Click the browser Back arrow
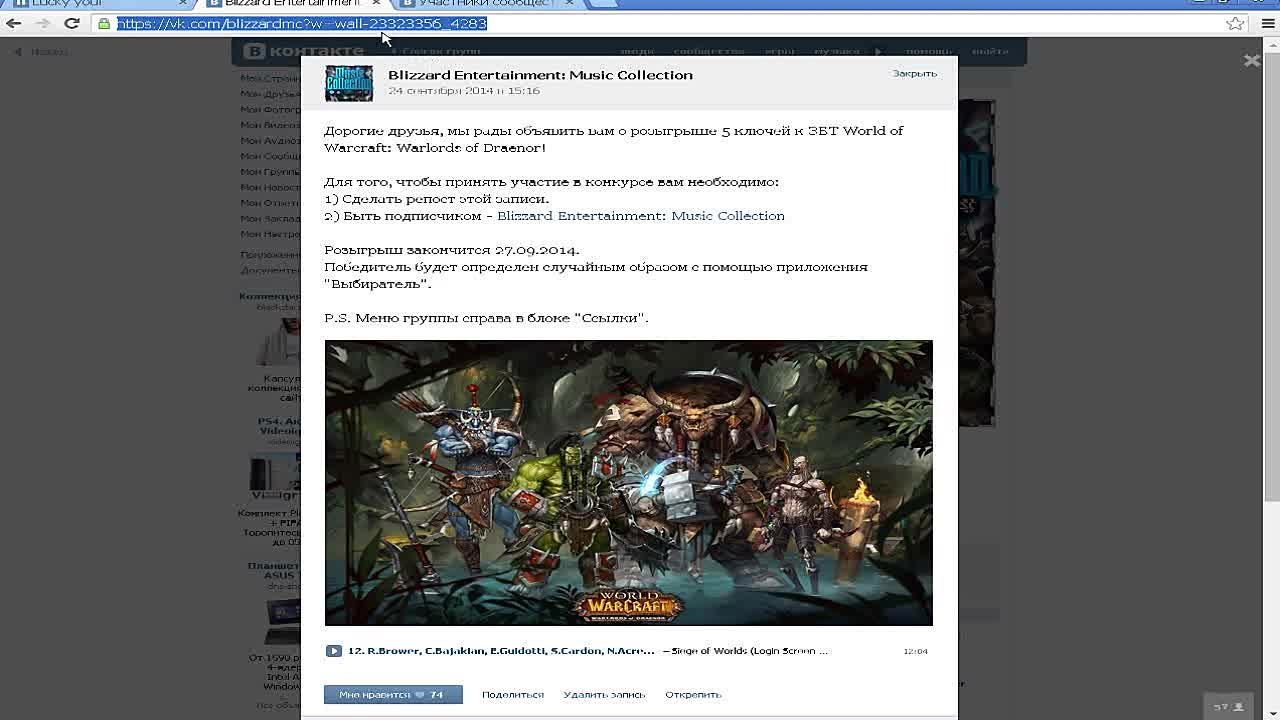This screenshot has height=720, width=1280. coord(14,23)
